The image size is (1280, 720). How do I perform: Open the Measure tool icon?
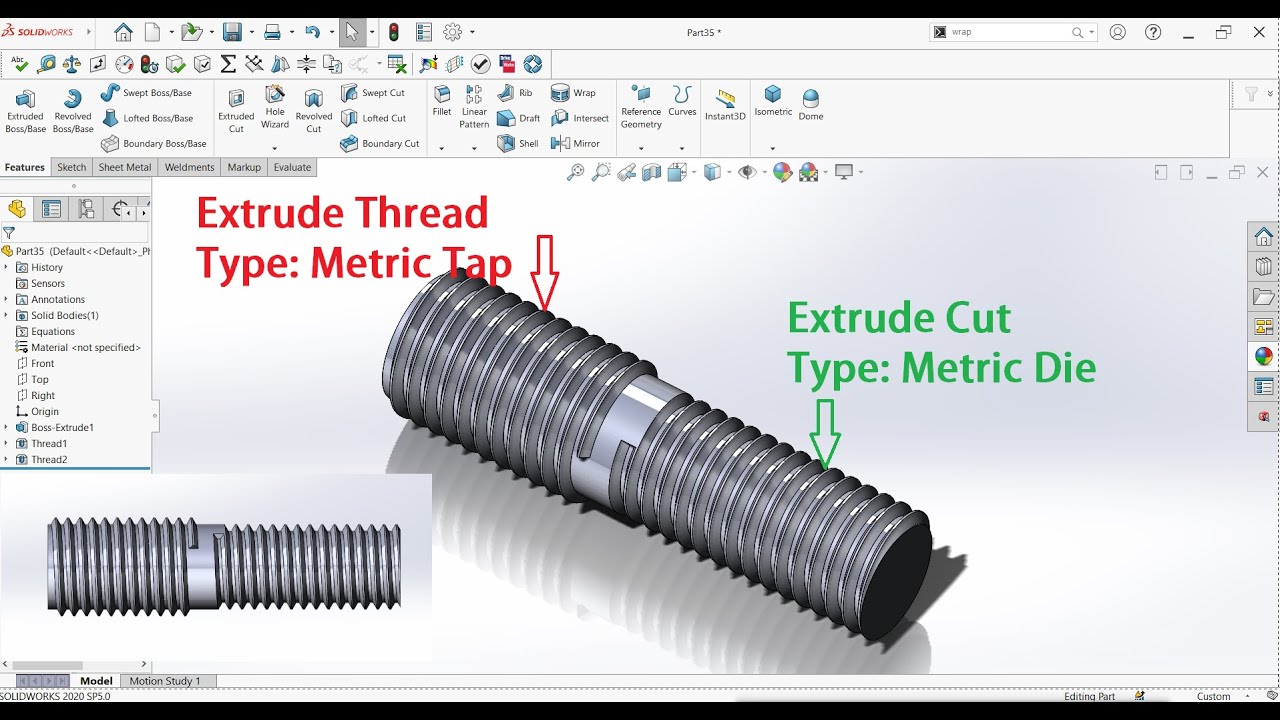coord(46,64)
